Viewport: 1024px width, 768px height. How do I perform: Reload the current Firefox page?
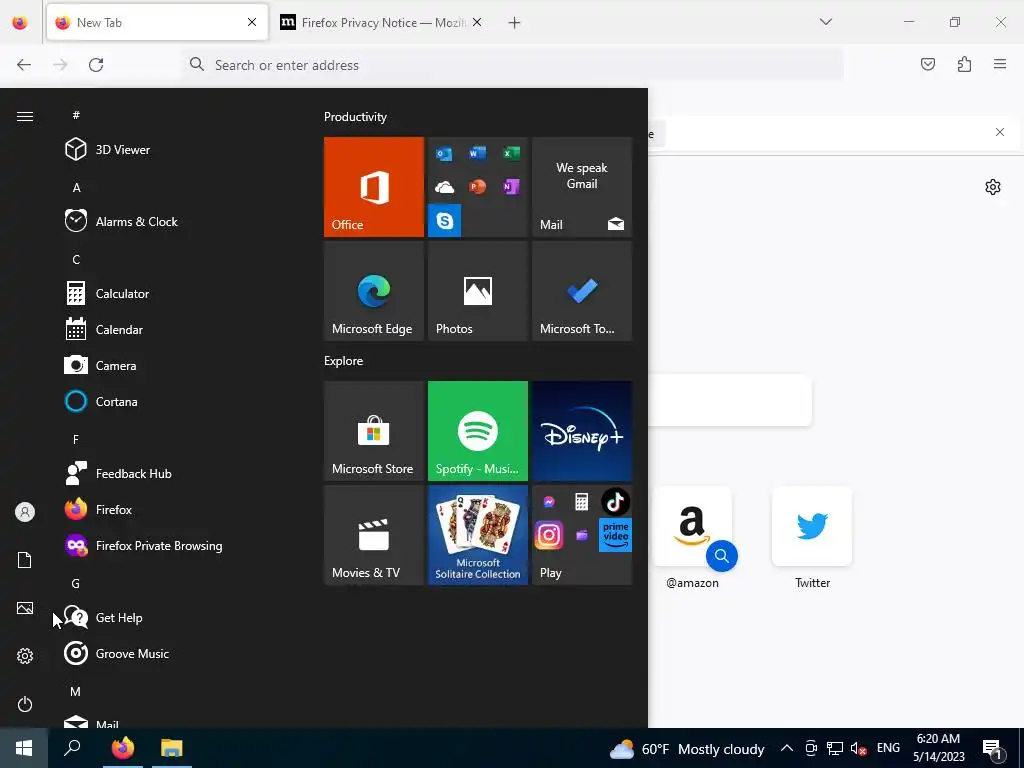[x=96, y=65]
